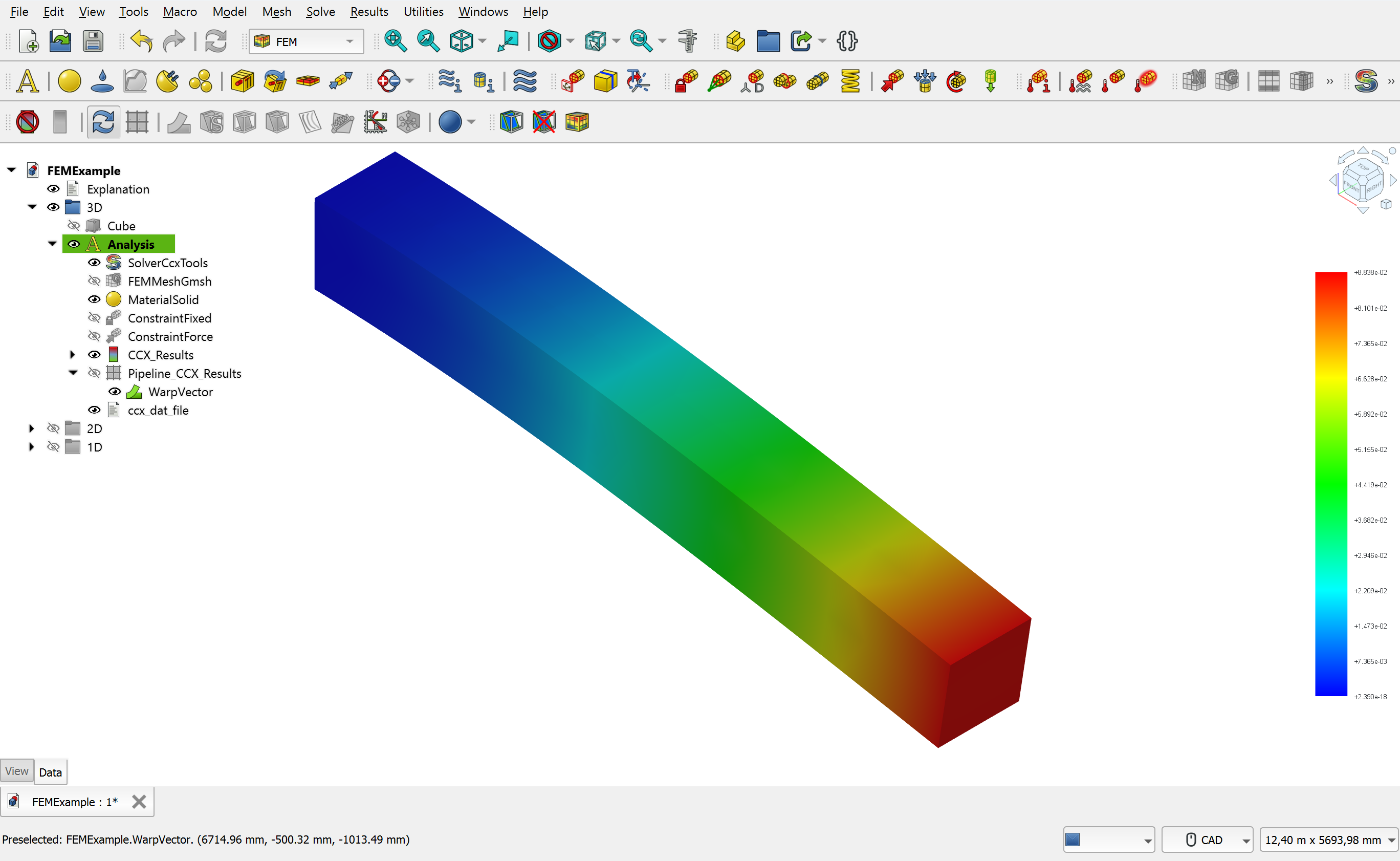The image size is (1400, 861).
Task: Hide the CCX_Results object
Action: click(x=95, y=355)
